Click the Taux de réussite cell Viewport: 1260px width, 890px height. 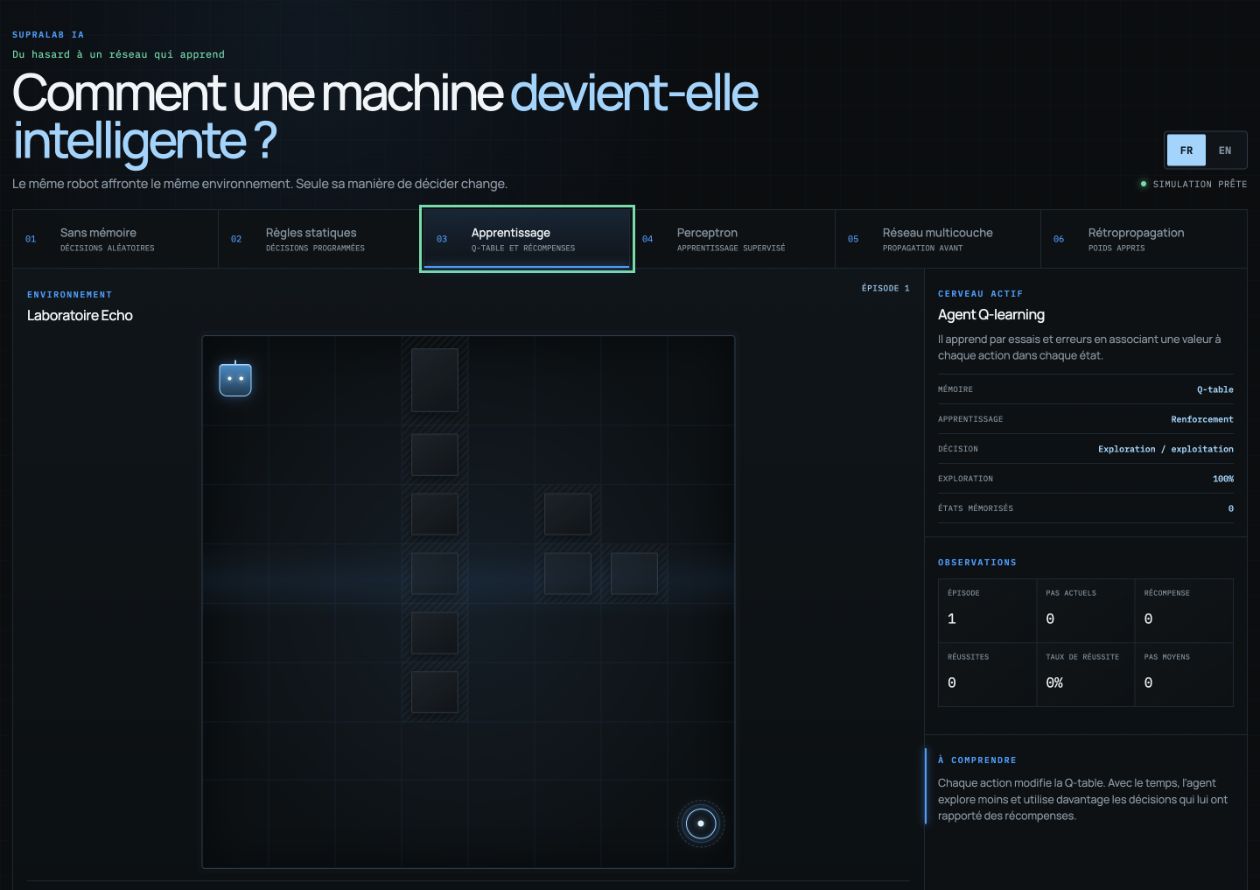tap(1085, 674)
